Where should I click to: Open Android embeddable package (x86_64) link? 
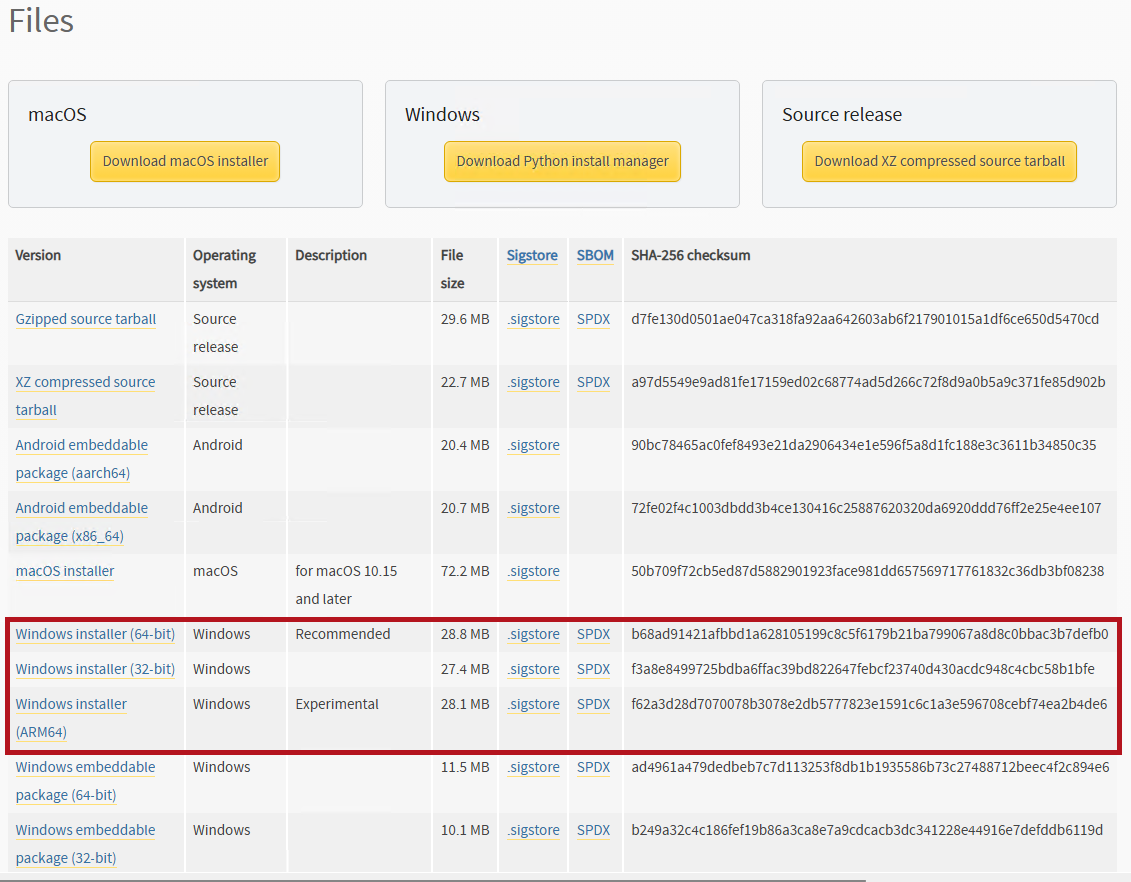click(81, 508)
